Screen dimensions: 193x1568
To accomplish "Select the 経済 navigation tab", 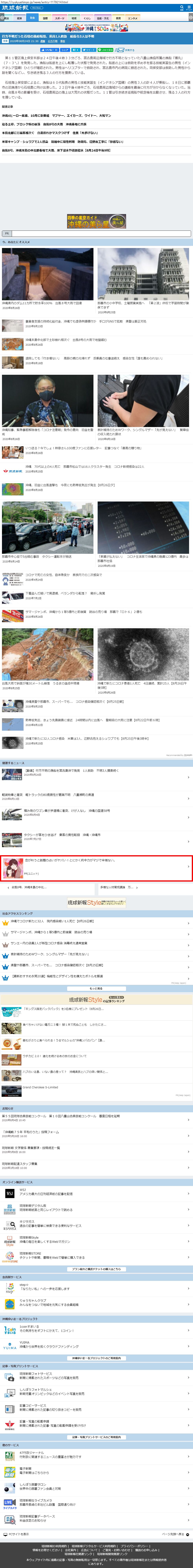I will (19, 18).
